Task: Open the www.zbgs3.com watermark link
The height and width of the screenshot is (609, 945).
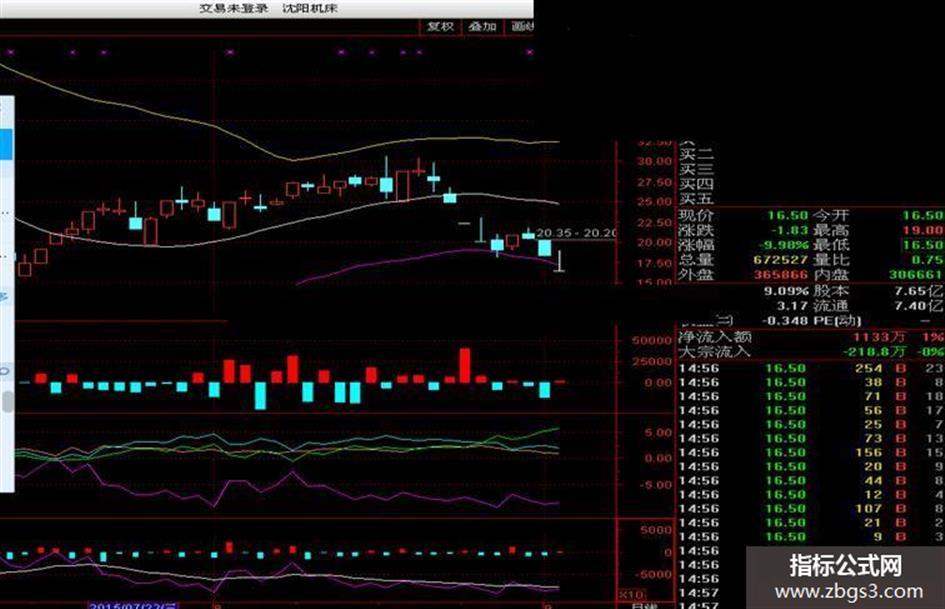Action: pyautogui.click(x=849, y=592)
